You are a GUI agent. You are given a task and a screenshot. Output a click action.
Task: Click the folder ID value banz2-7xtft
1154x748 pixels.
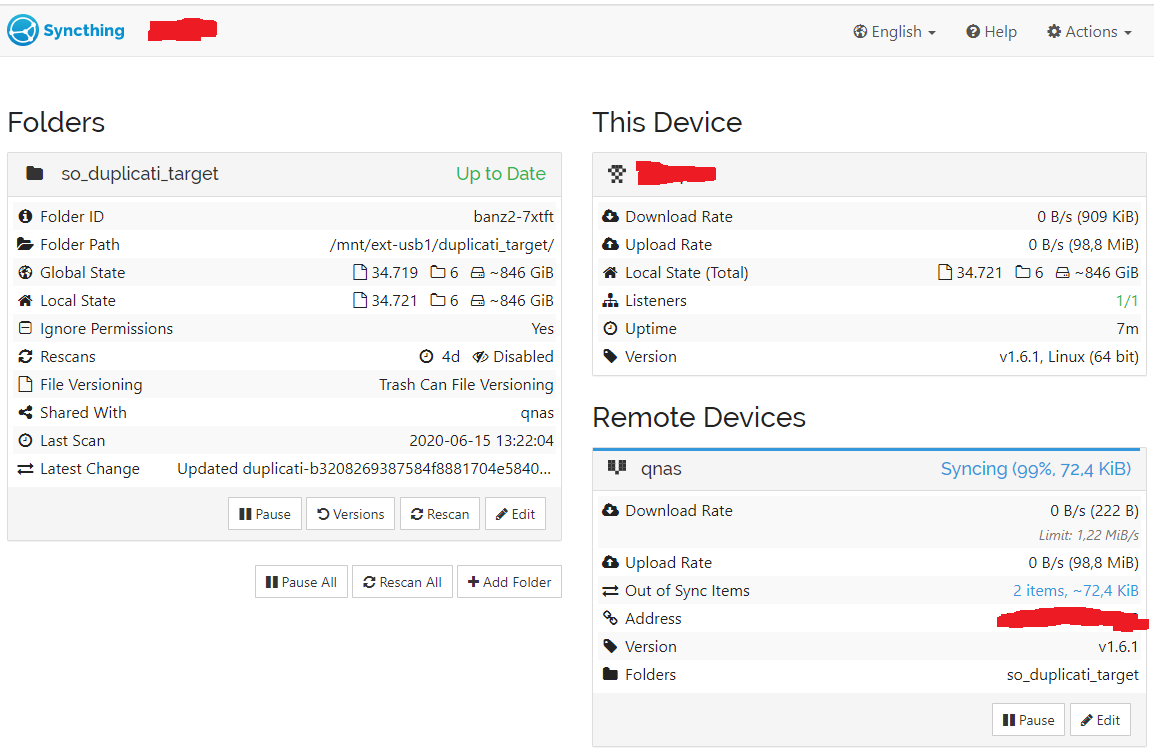point(513,216)
